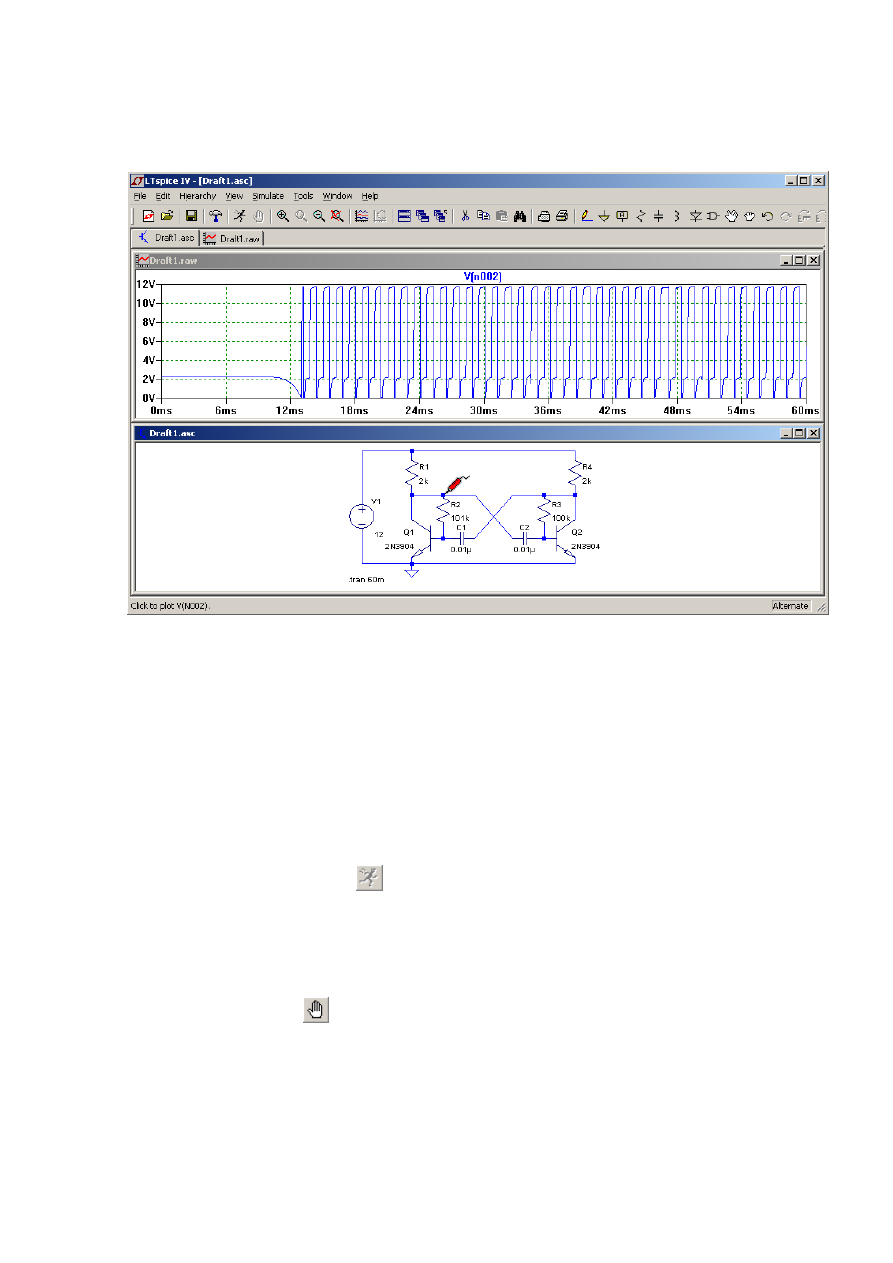Select the Label Net tool

coord(622,215)
